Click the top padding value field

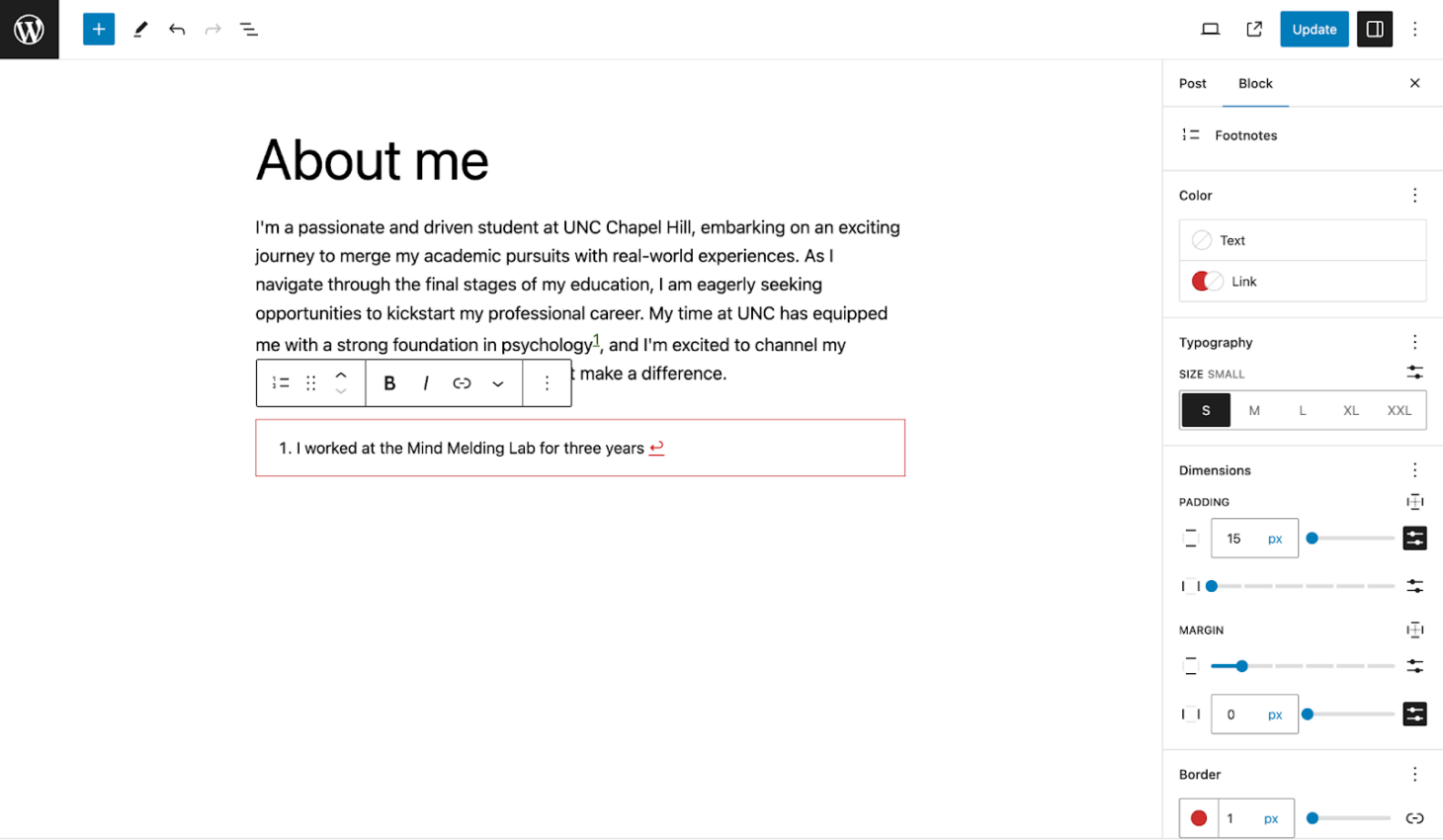coord(1235,539)
